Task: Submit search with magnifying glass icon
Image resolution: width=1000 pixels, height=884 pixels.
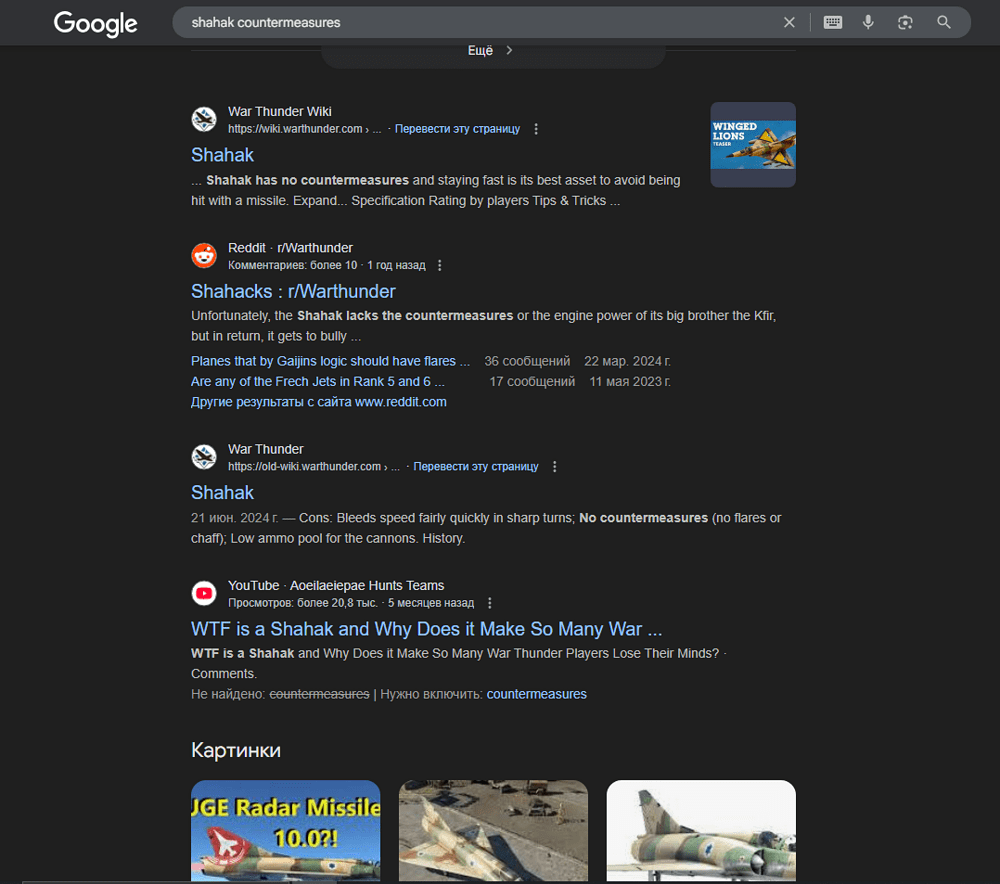Action: [944, 22]
